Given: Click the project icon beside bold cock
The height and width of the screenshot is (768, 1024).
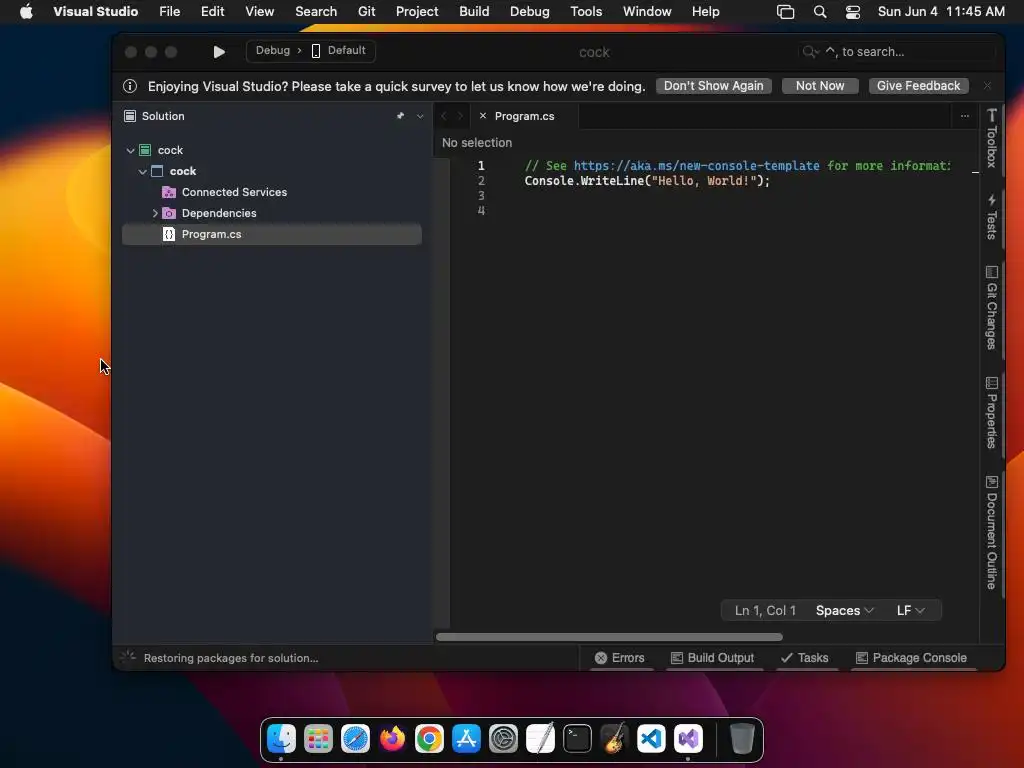Looking at the screenshot, I should tap(157, 171).
